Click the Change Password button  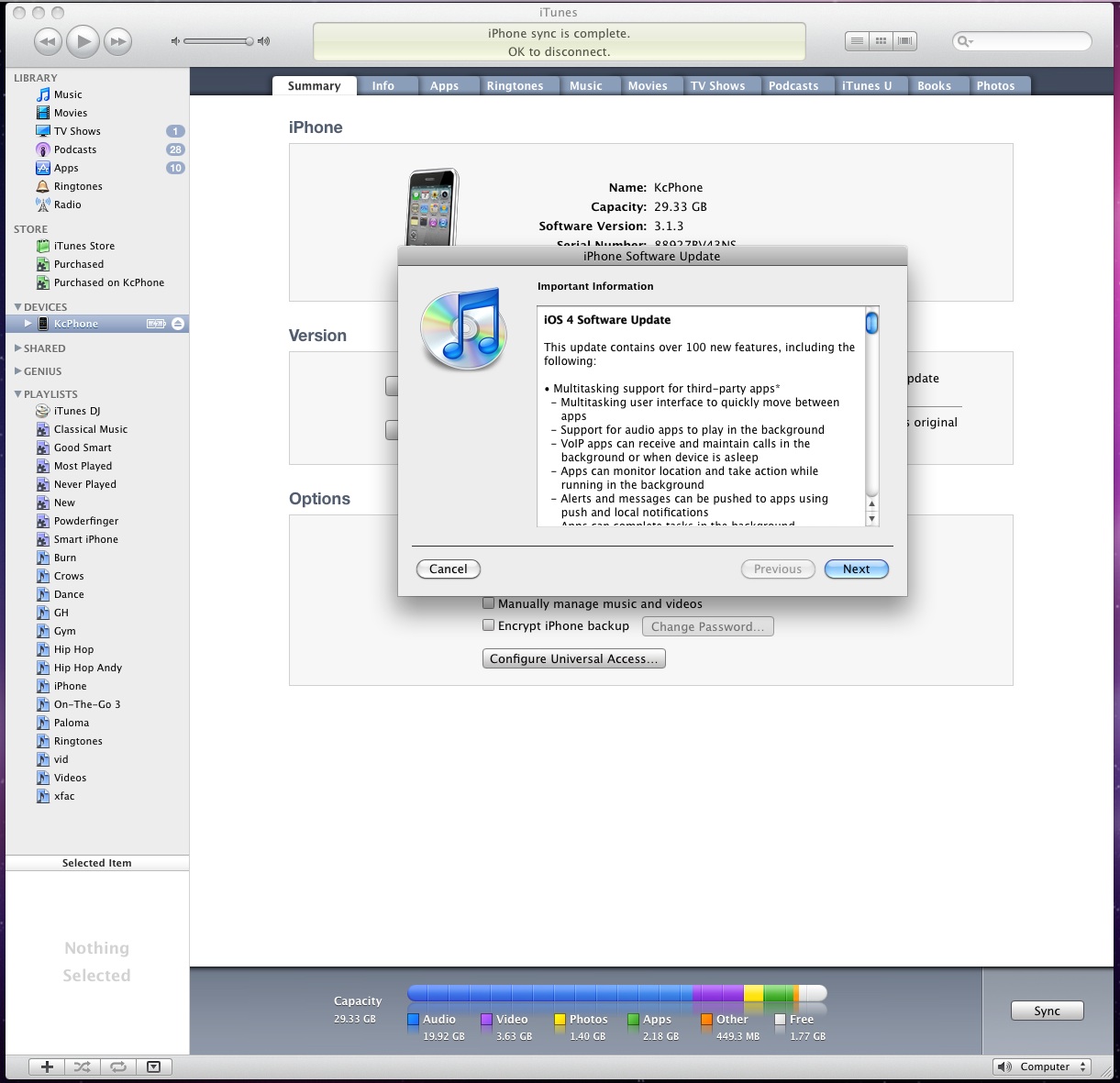pos(707,626)
